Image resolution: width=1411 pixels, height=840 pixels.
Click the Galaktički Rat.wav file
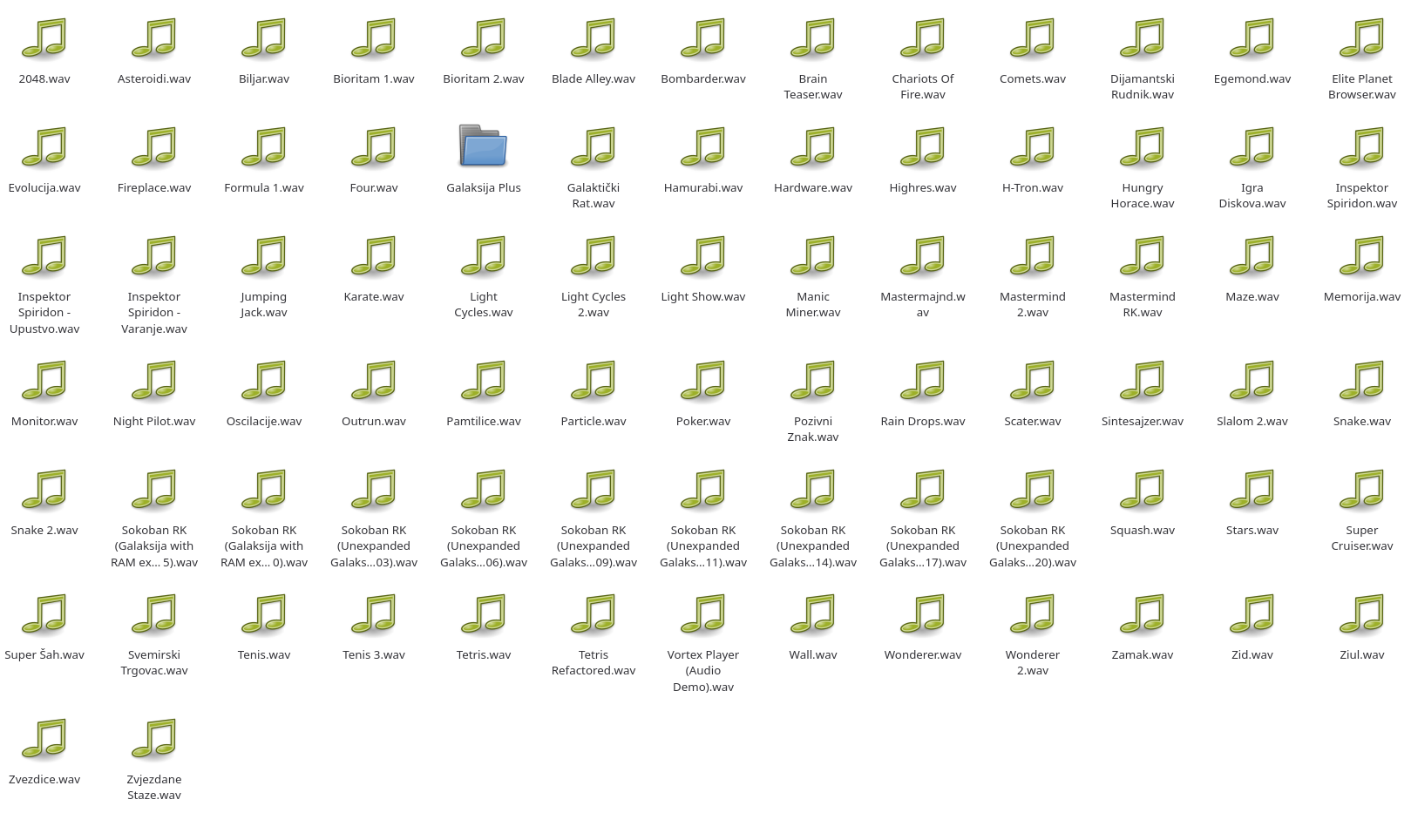594,150
